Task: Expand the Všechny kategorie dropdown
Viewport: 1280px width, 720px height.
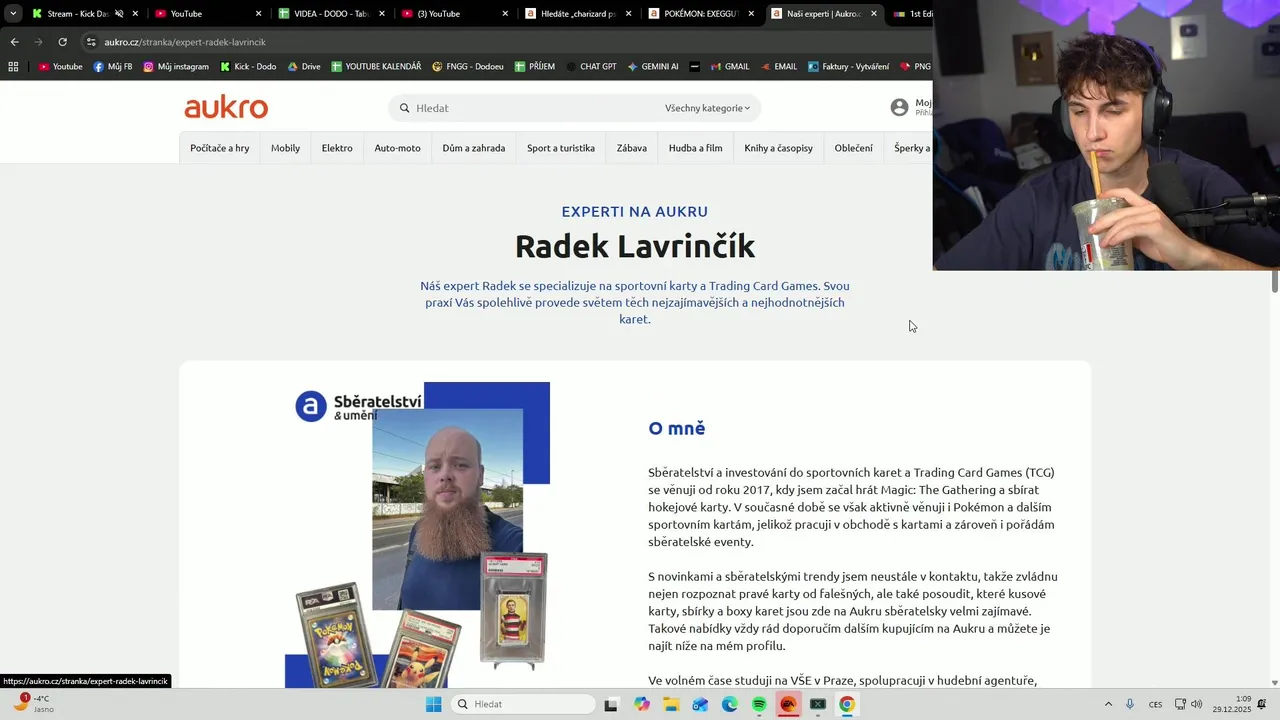Action: click(x=707, y=108)
